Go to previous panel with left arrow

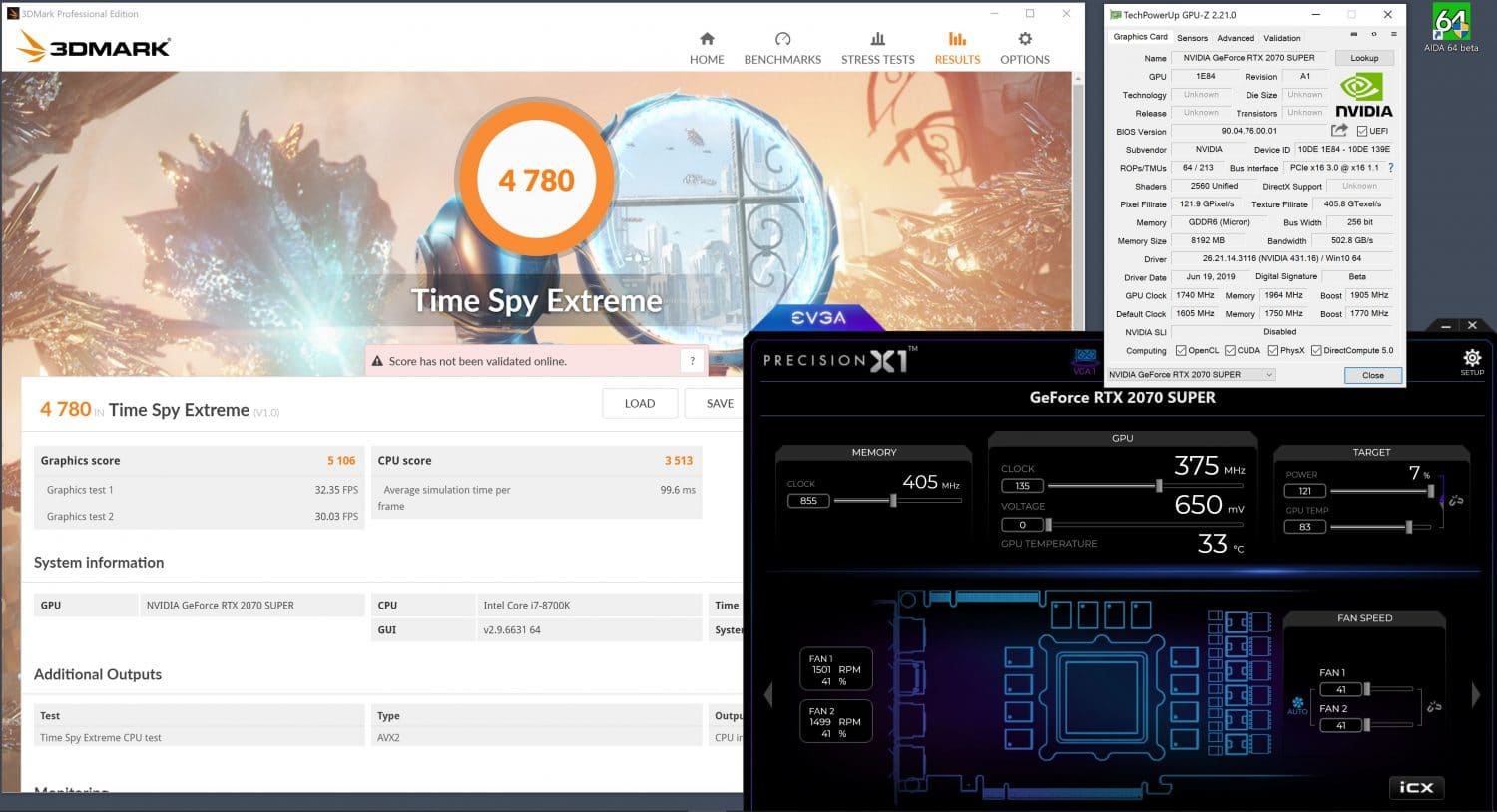click(768, 694)
